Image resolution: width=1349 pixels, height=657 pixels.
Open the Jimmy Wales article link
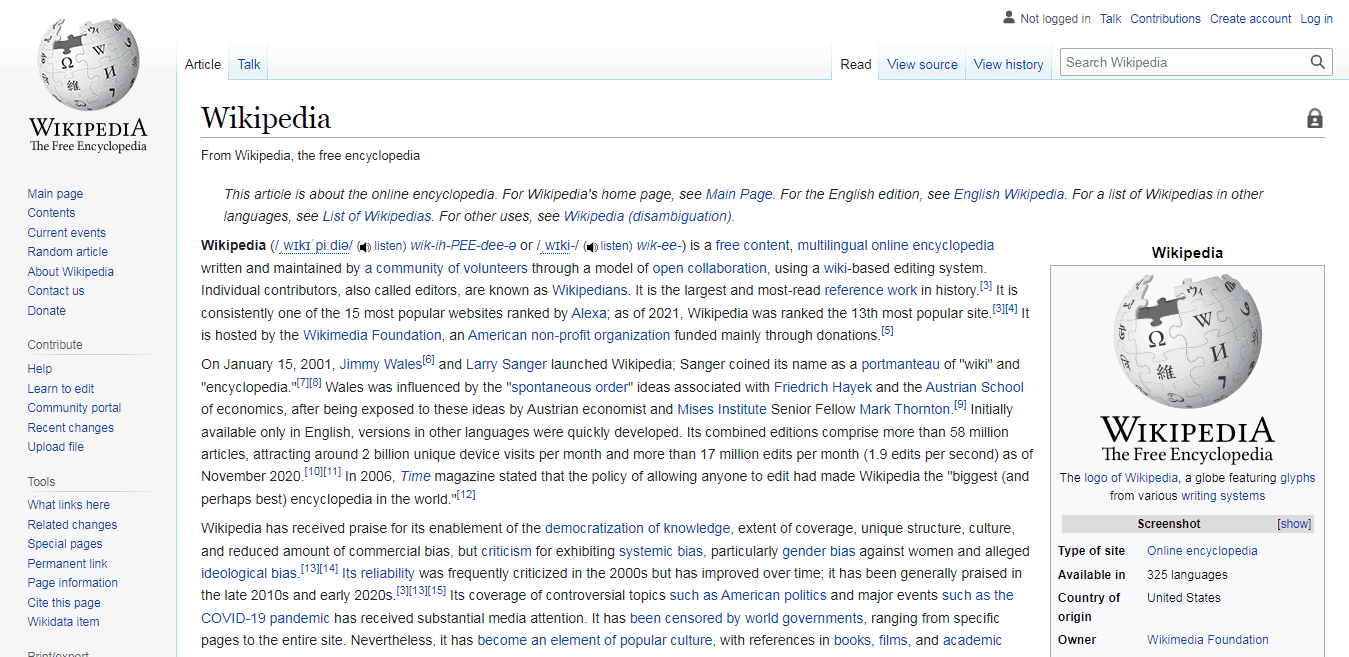point(380,363)
